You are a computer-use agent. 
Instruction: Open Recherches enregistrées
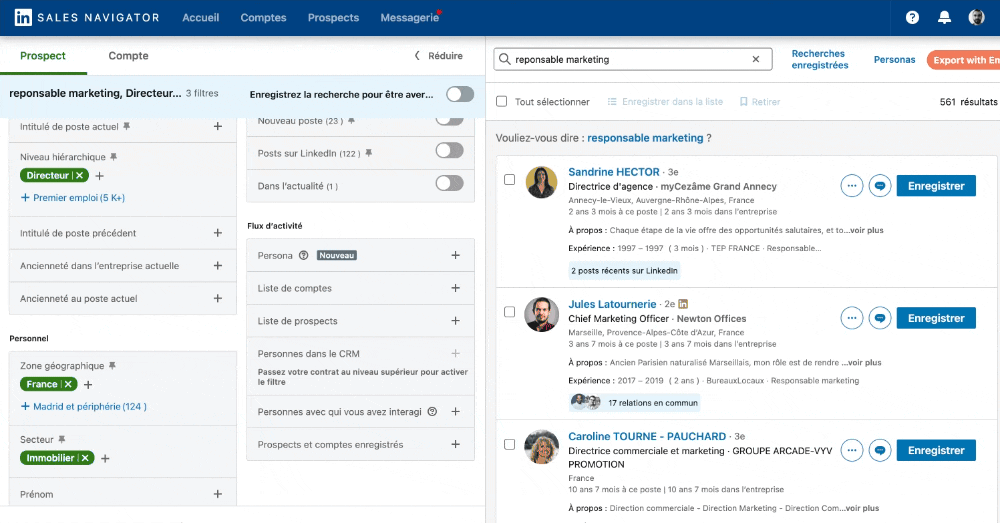tap(820, 59)
